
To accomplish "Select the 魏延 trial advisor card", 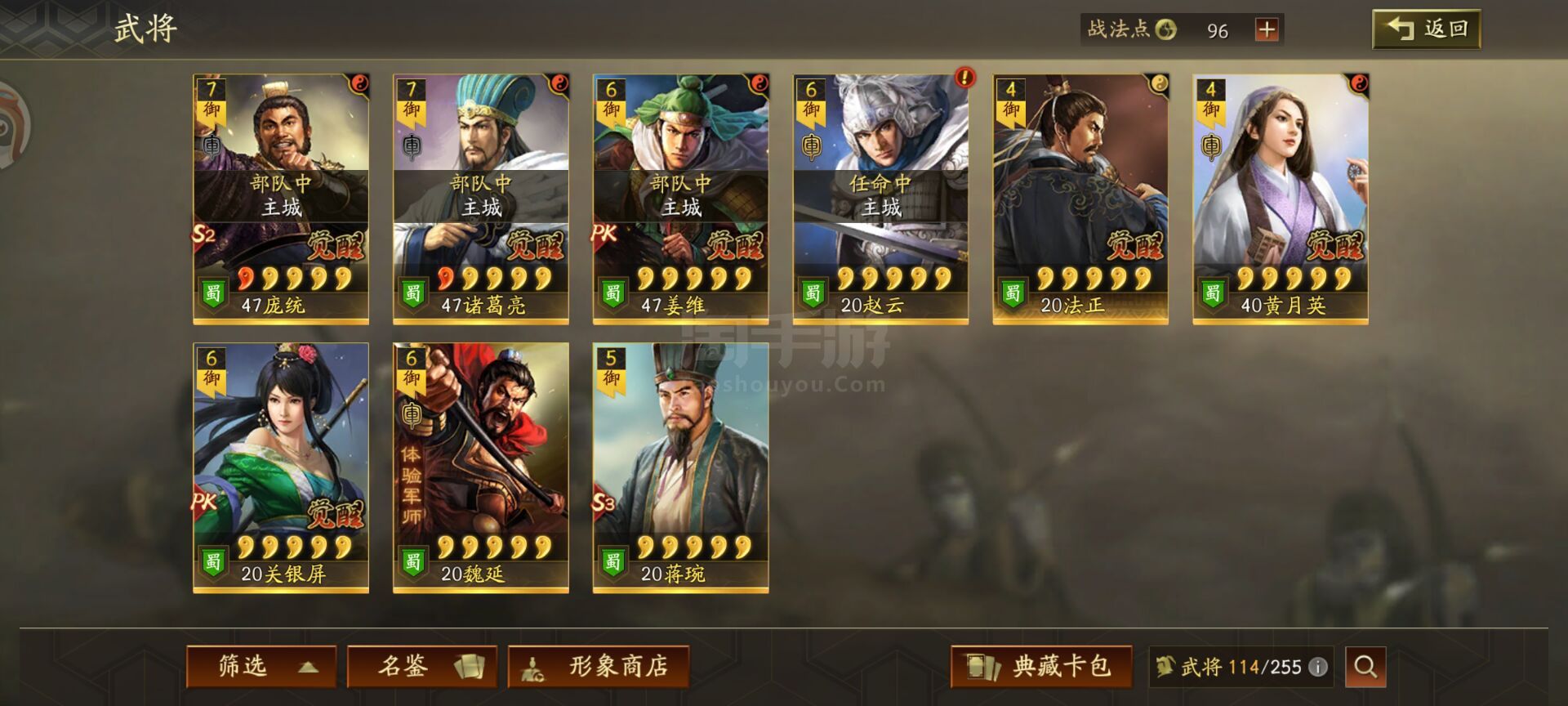I will (481, 468).
